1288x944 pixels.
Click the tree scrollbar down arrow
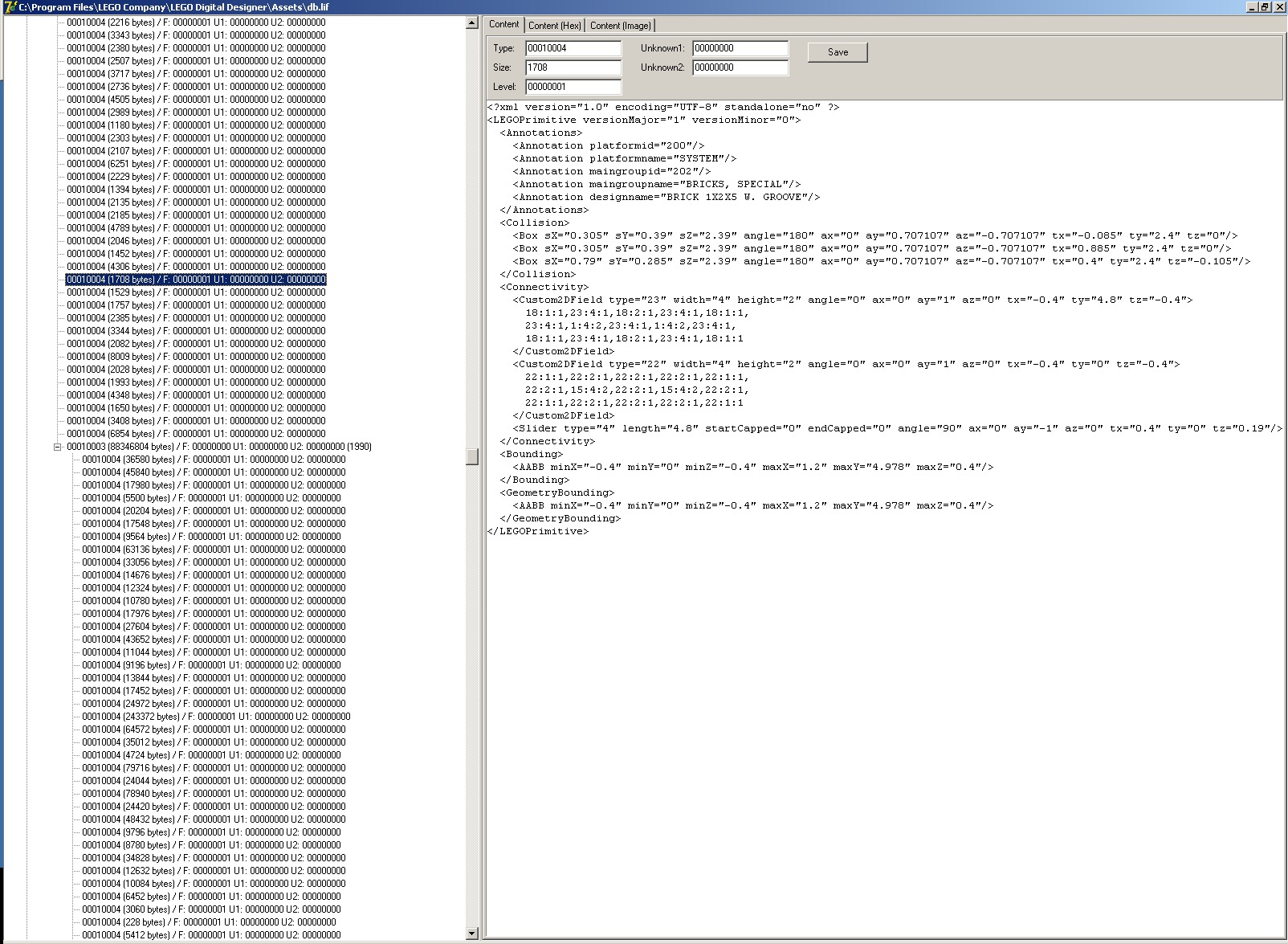coord(472,934)
